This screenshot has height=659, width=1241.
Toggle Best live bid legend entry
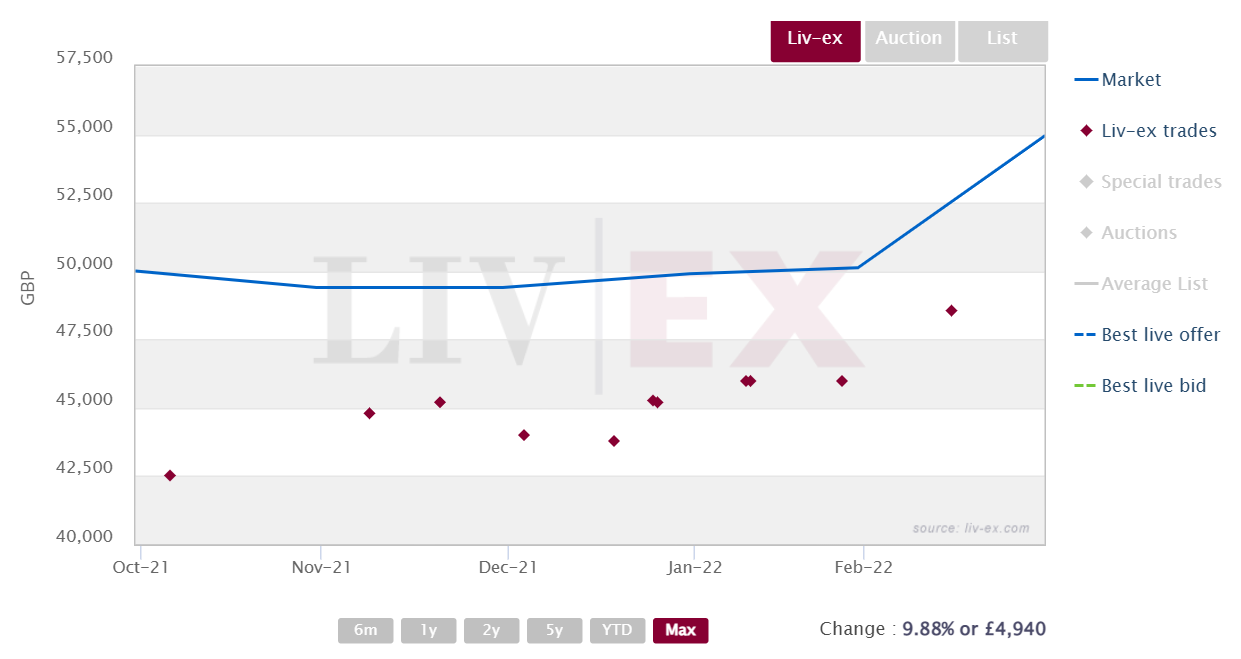(x=1140, y=386)
